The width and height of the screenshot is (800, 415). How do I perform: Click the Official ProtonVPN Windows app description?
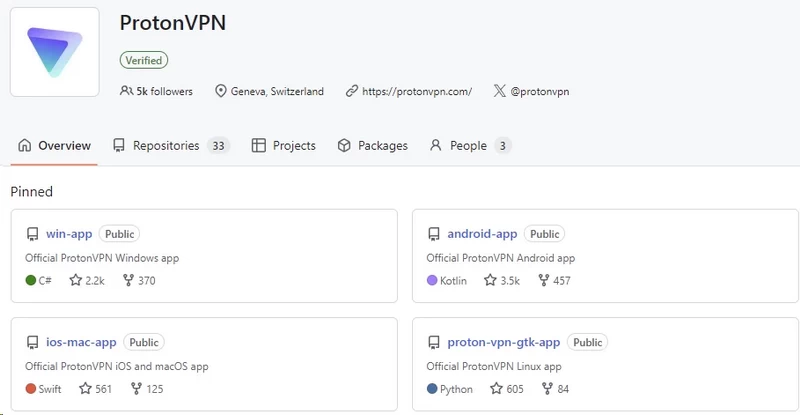[102, 258]
